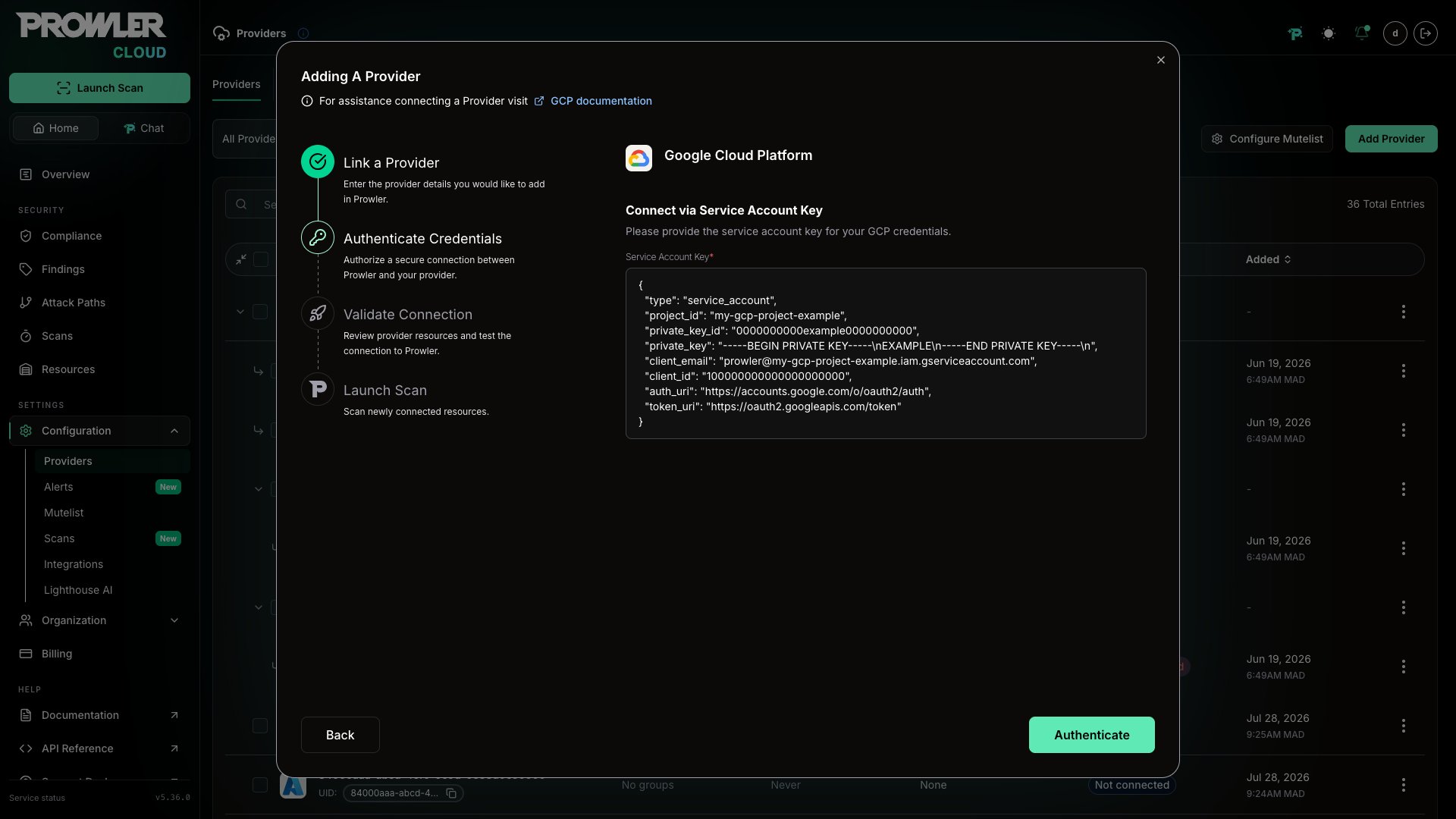Open the notifications bell
Image resolution: width=1456 pixels, height=819 pixels.
[1362, 33]
